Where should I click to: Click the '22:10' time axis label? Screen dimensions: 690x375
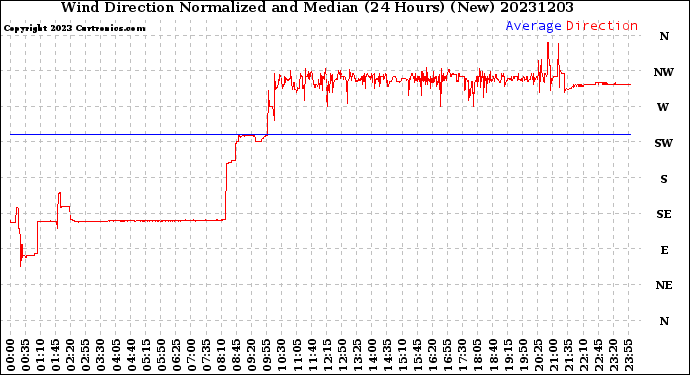(583, 355)
